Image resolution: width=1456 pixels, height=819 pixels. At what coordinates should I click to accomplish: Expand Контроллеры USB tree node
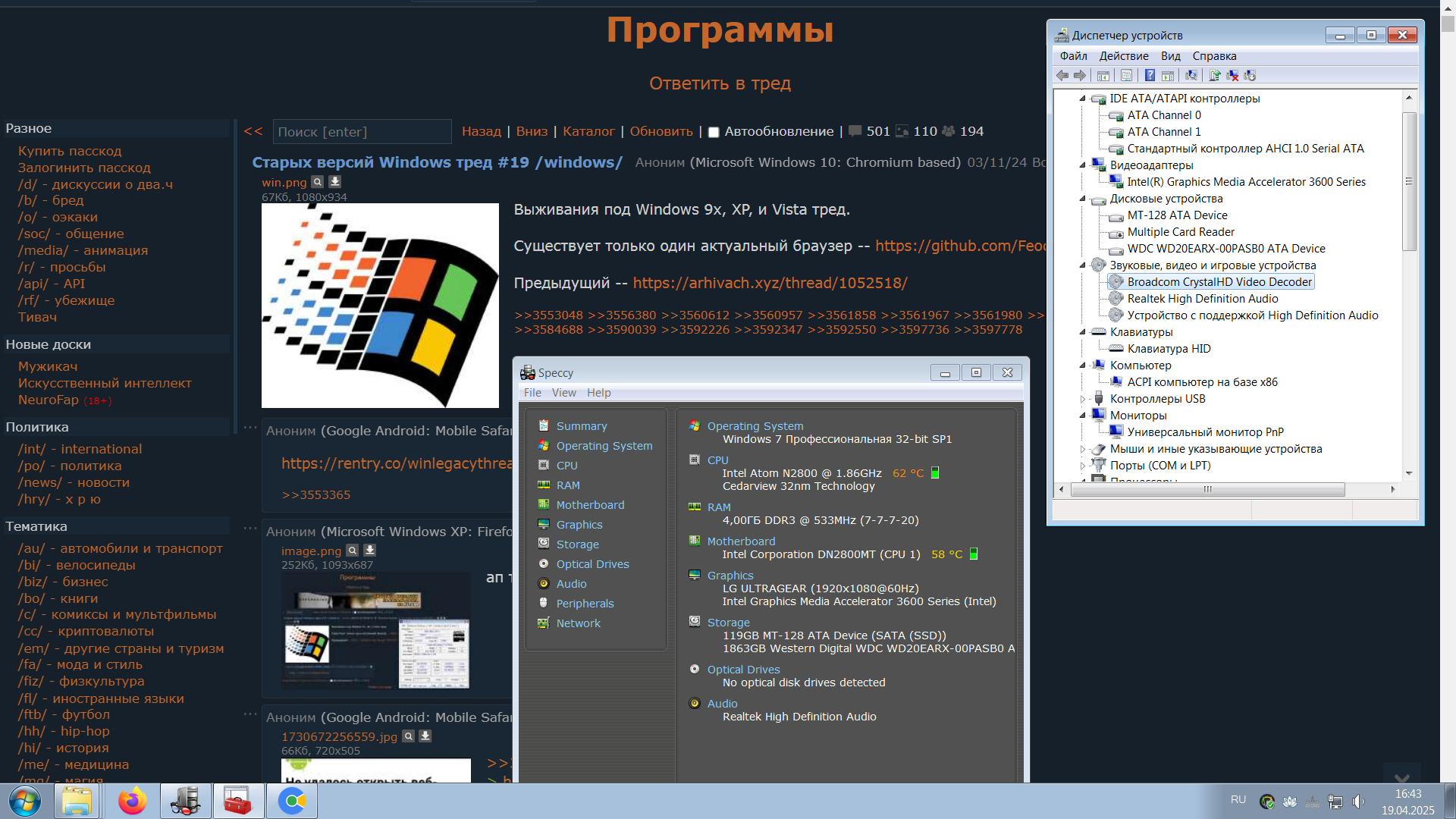[1083, 399]
